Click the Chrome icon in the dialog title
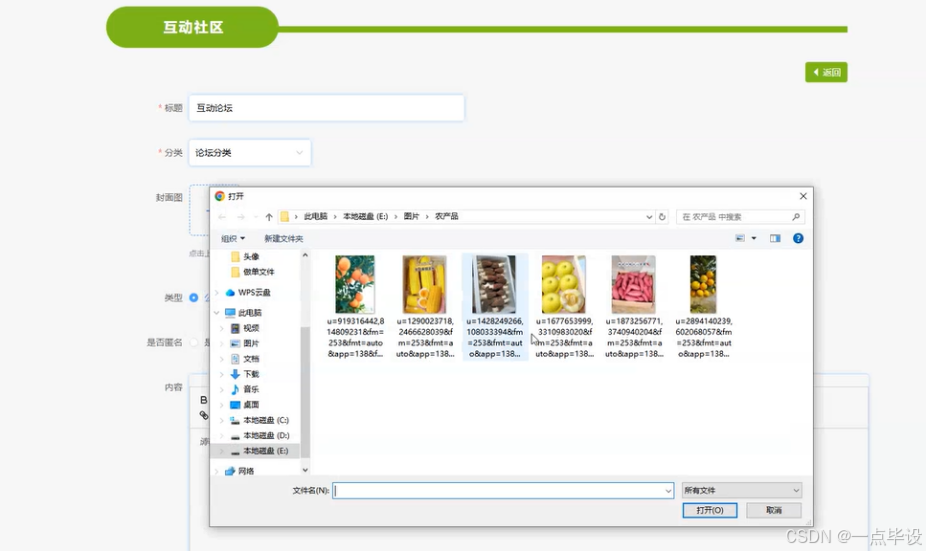The image size is (926, 552). point(220,196)
